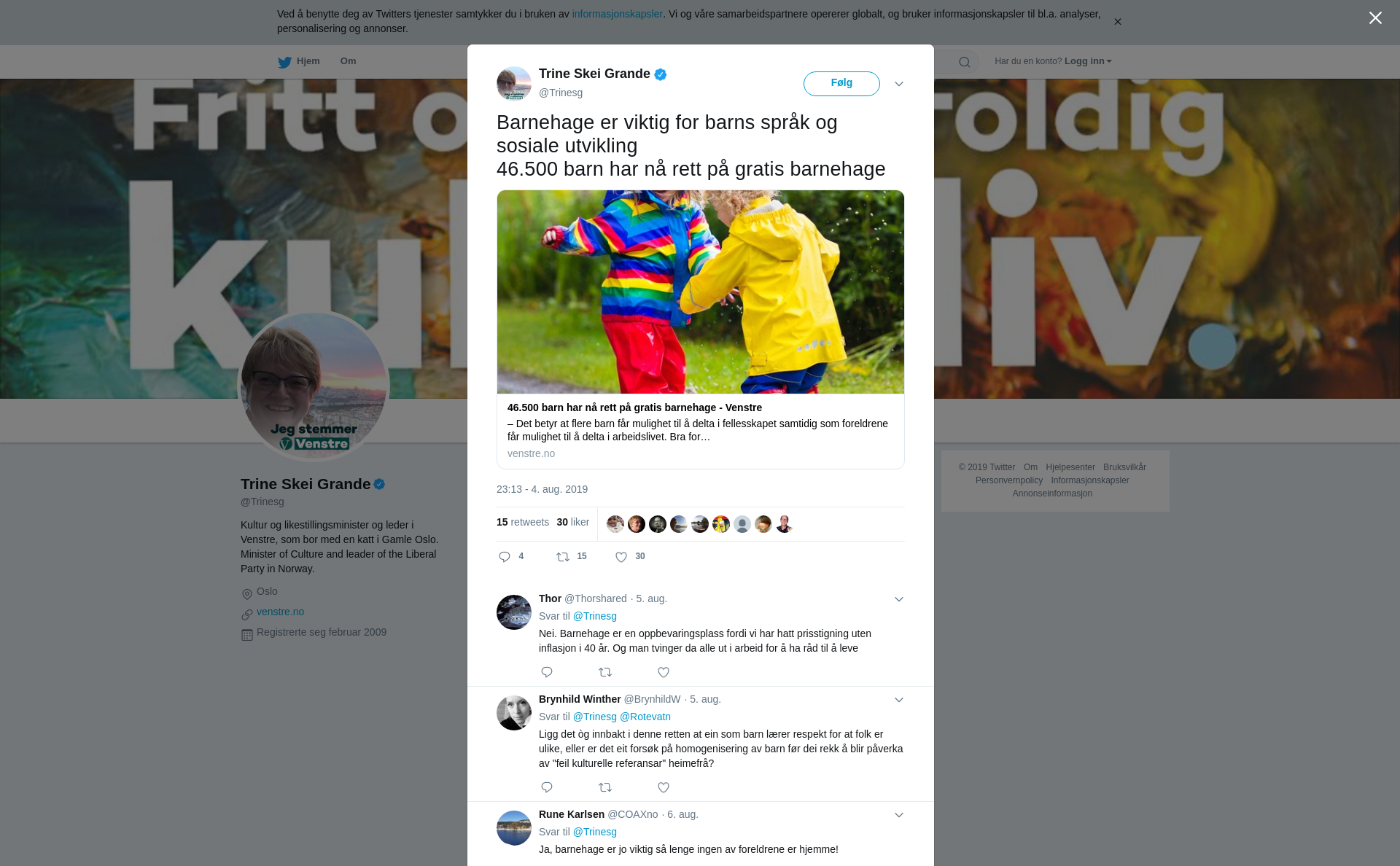Image resolution: width=1400 pixels, height=866 pixels.
Task: Open options chevron on Thor's reply
Action: tap(899, 599)
